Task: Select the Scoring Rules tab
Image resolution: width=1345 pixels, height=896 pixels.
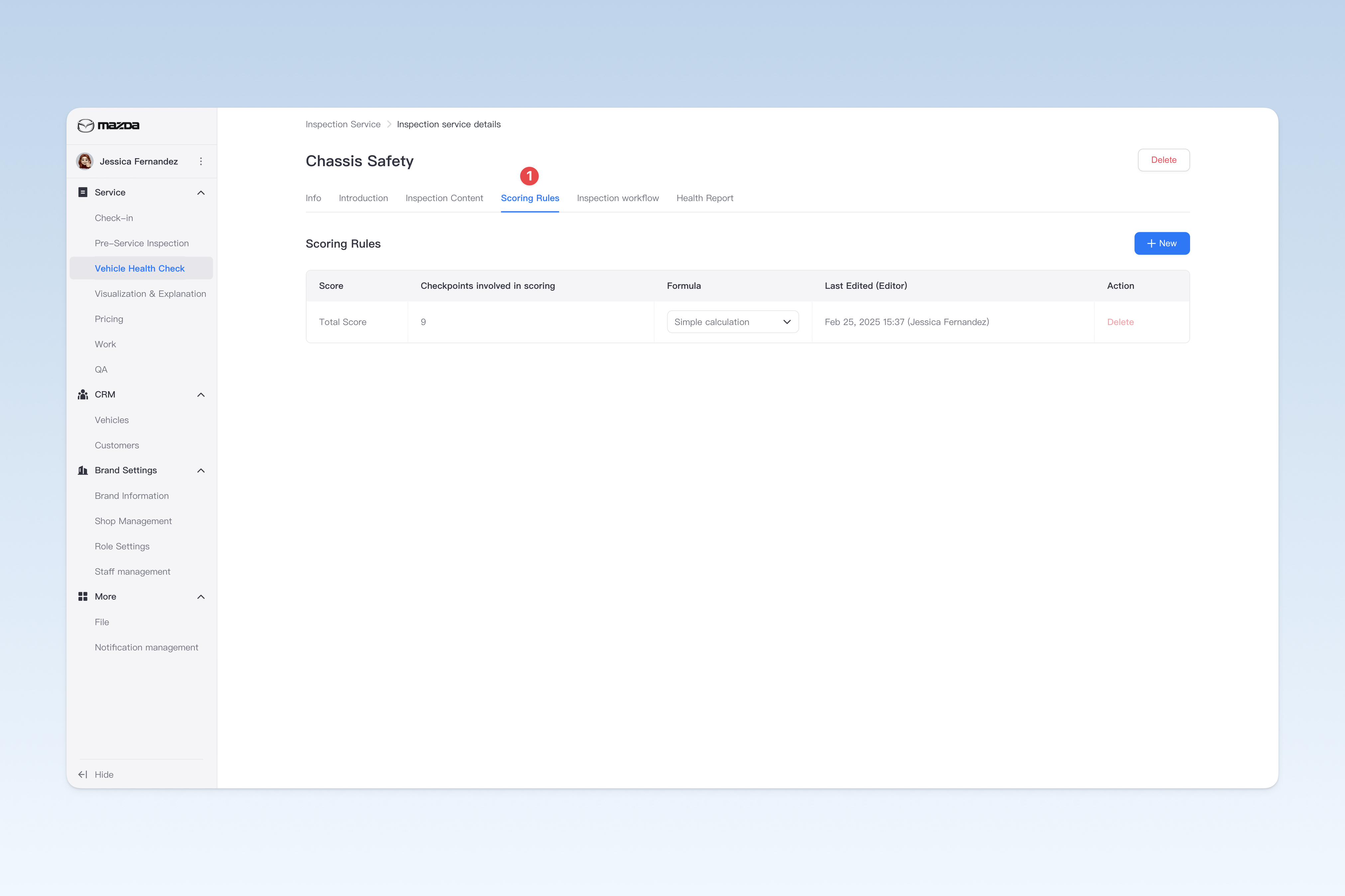Action: pyautogui.click(x=530, y=198)
